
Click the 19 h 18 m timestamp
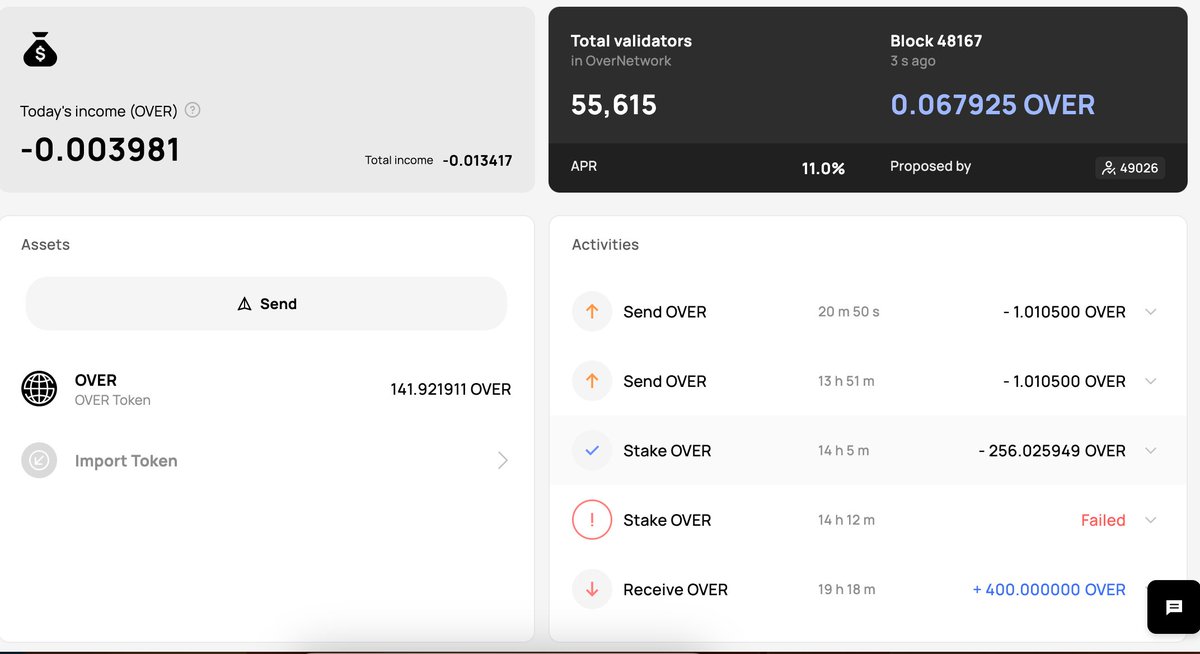click(x=846, y=590)
